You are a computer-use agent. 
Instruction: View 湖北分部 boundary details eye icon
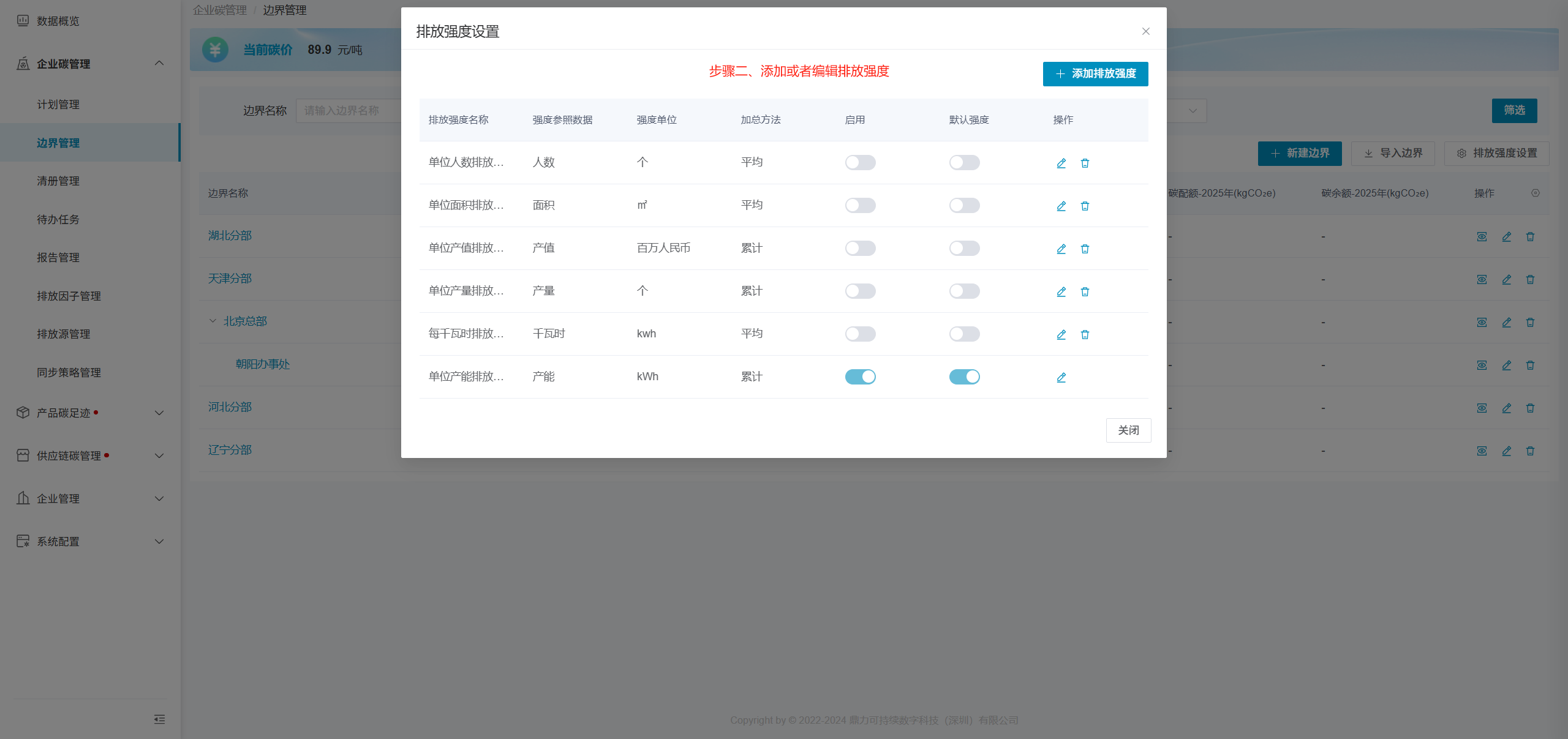pyautogui.click(x=1482, y=237)
